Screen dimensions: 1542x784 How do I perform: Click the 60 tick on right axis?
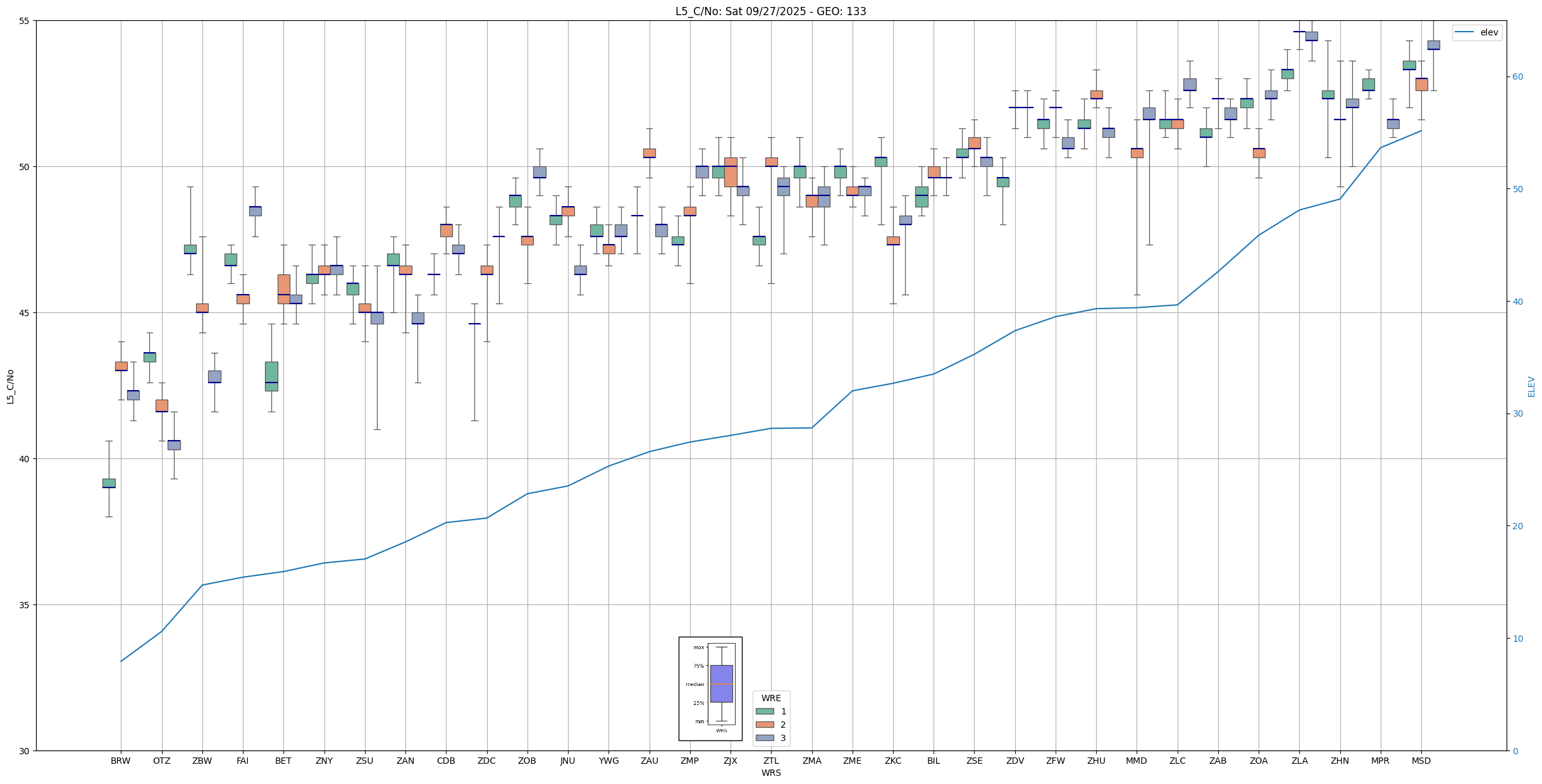pos(1517,77)
